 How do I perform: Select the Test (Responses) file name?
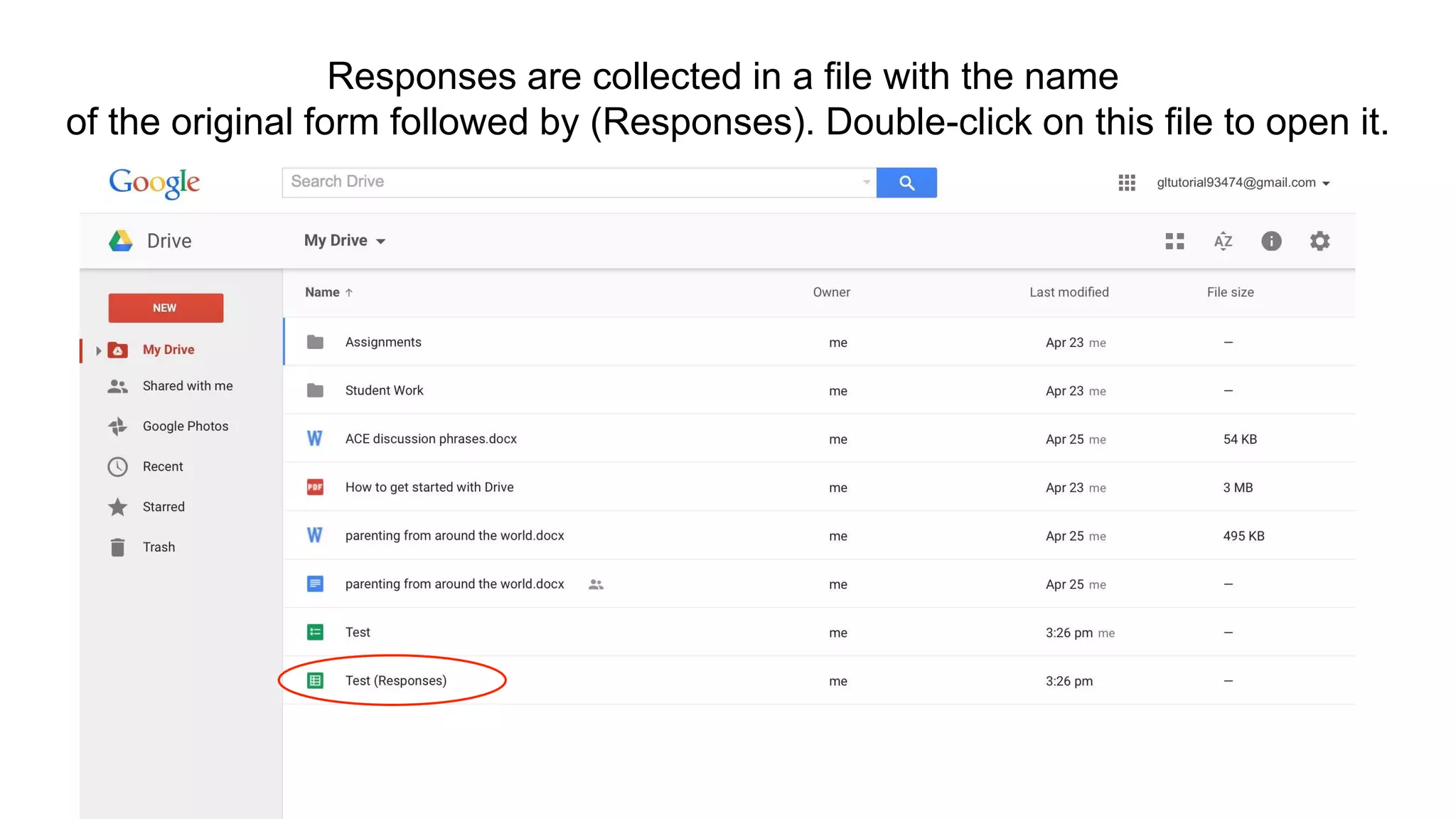396,680
